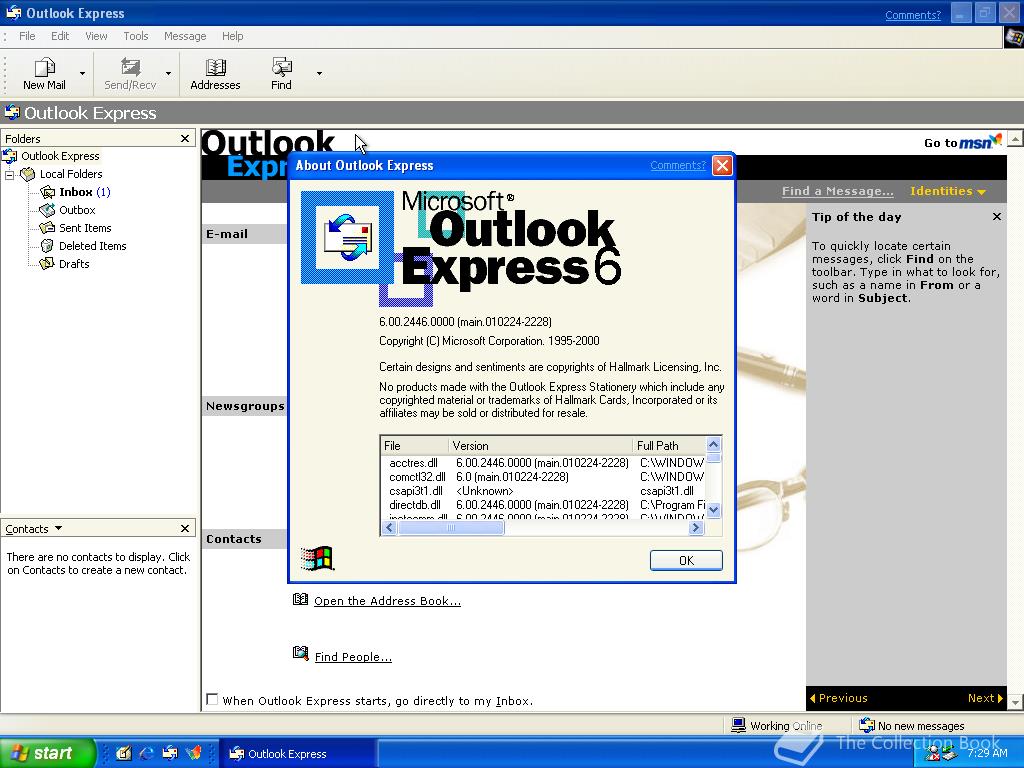Click the Local Folders icon
This screenshot has width=1024, height=768.
pyautogui.click(x=27, y=174)
